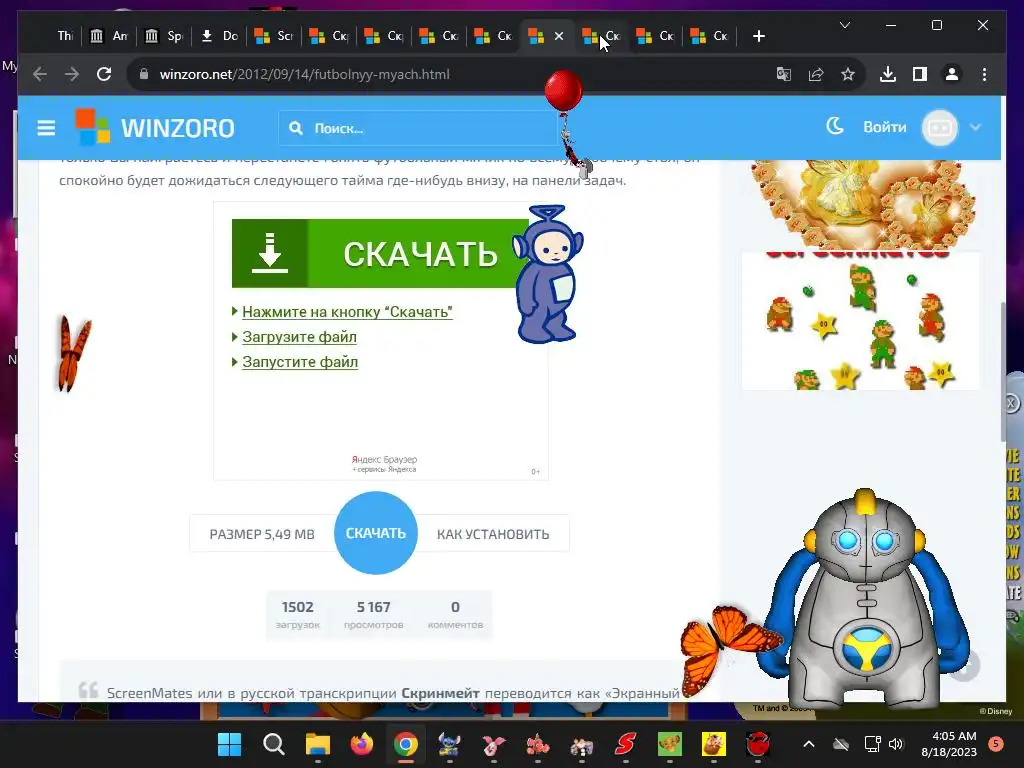Screen dimensions: 1024x768
Task: Click the WINZORO logo
Action: tap(155, 127)
